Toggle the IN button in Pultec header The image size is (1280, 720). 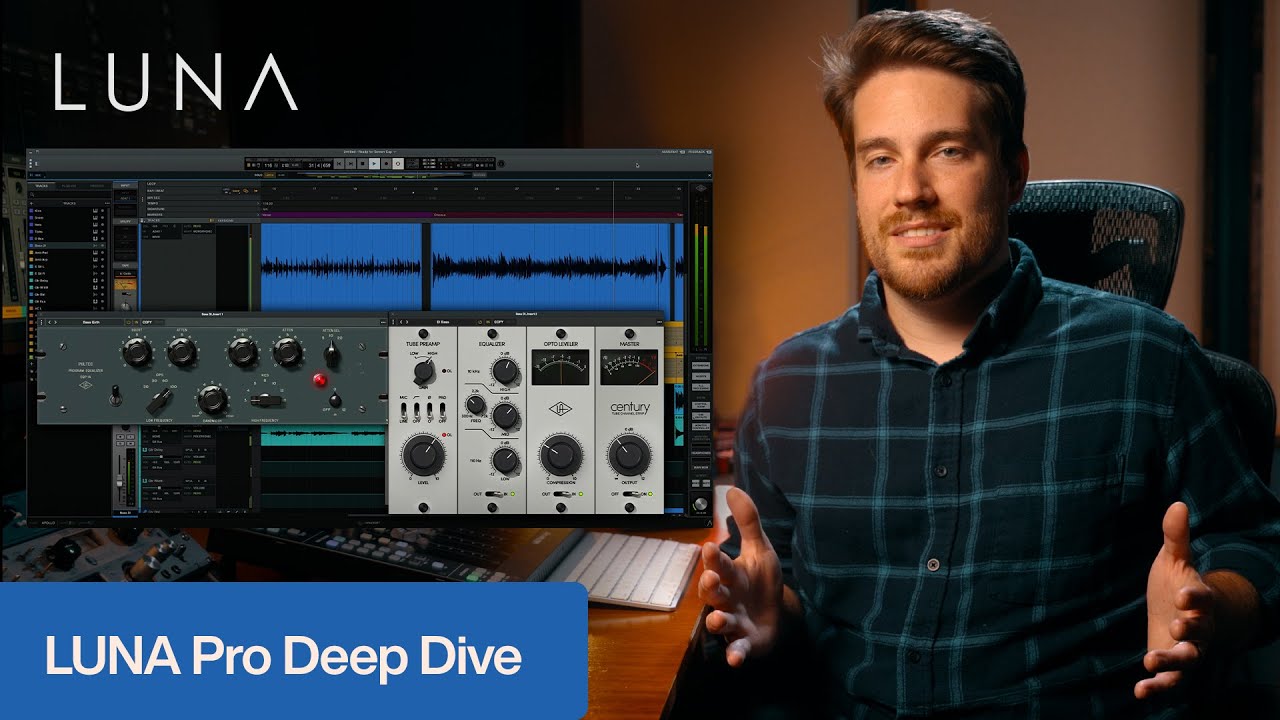pos(136,322)
